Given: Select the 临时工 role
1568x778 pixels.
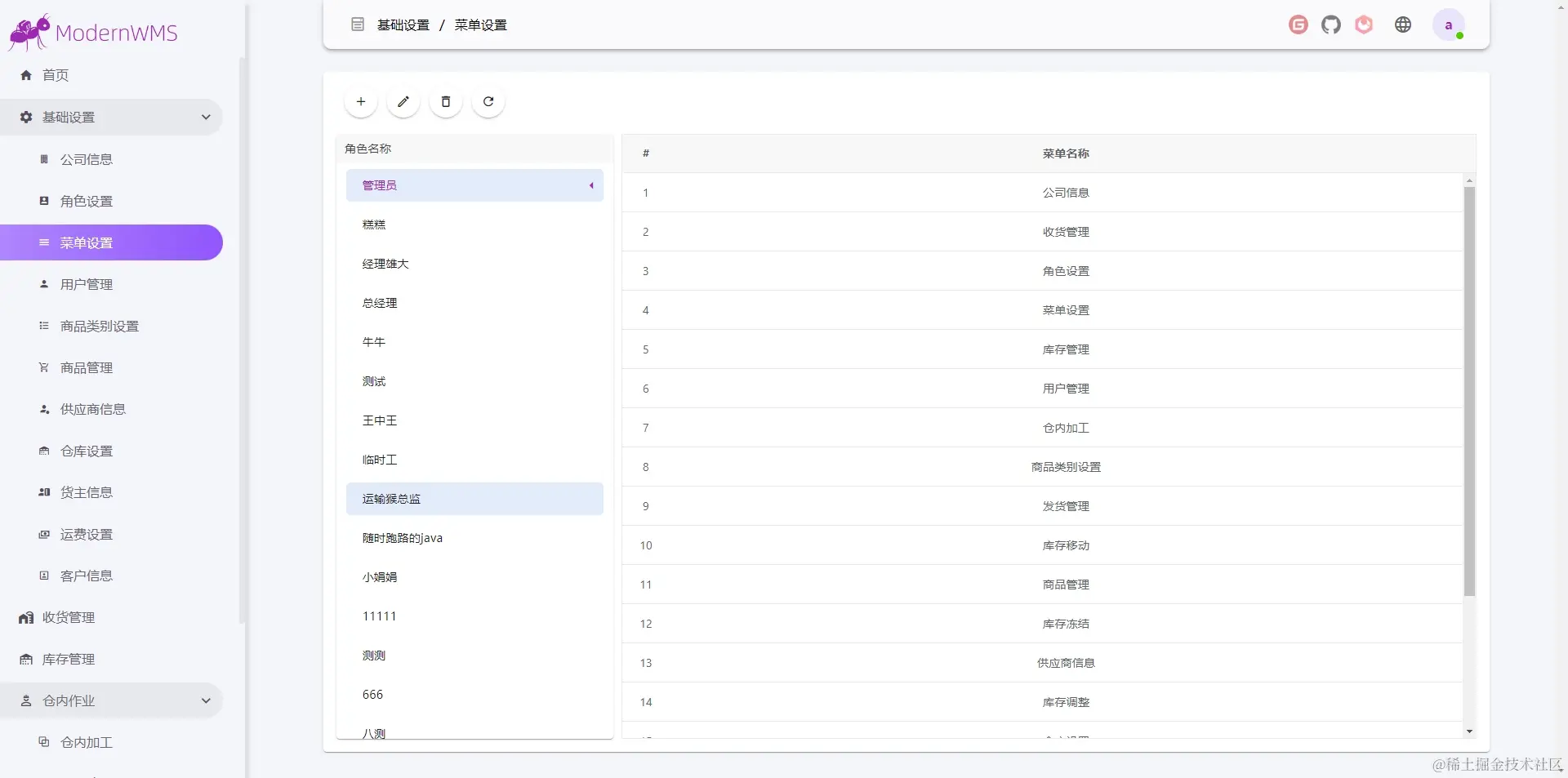Looking at the screenshot, I should 474,460.
